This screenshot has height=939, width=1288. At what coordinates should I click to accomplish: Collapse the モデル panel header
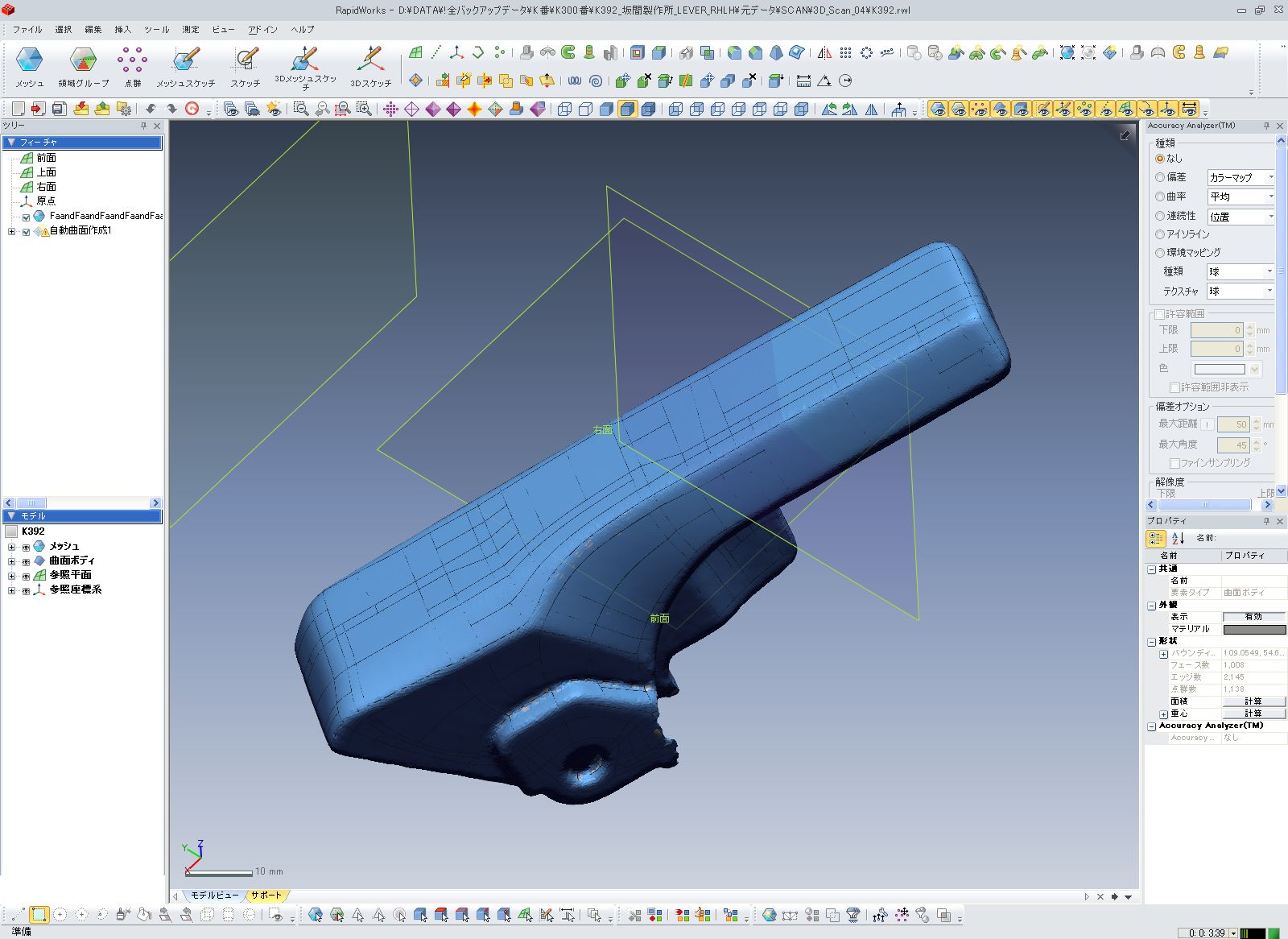82,516
